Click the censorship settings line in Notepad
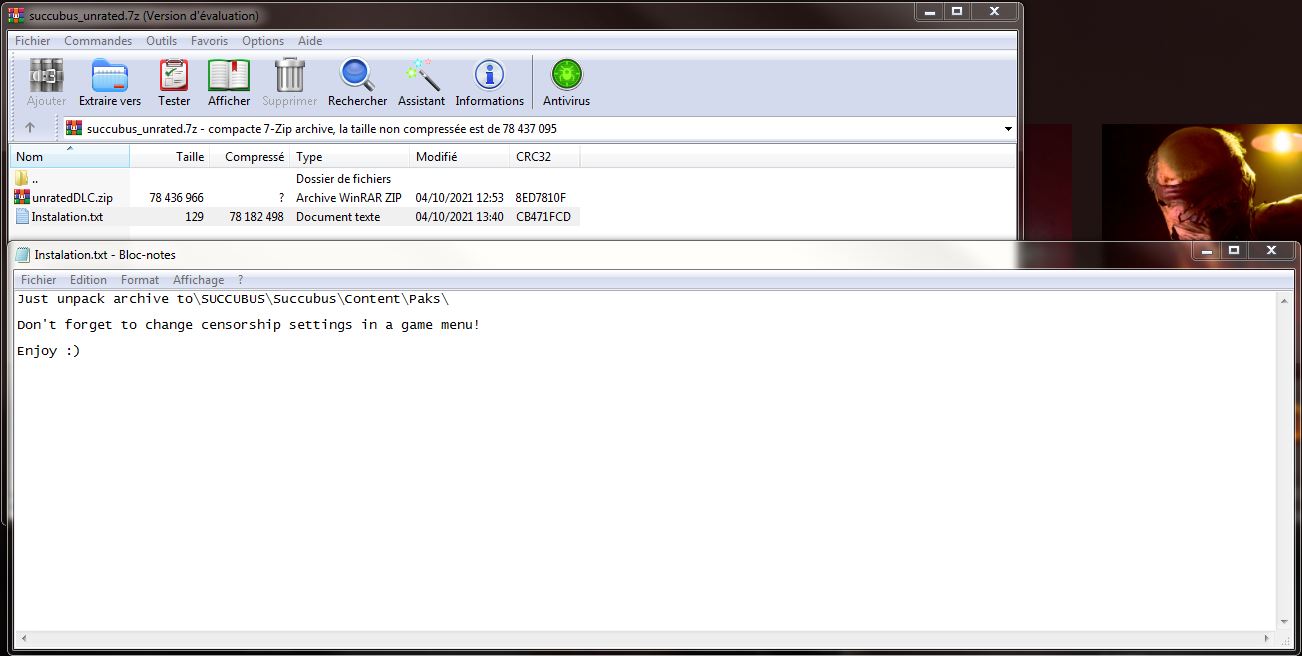1302x656 pixels. coord(248,325)
